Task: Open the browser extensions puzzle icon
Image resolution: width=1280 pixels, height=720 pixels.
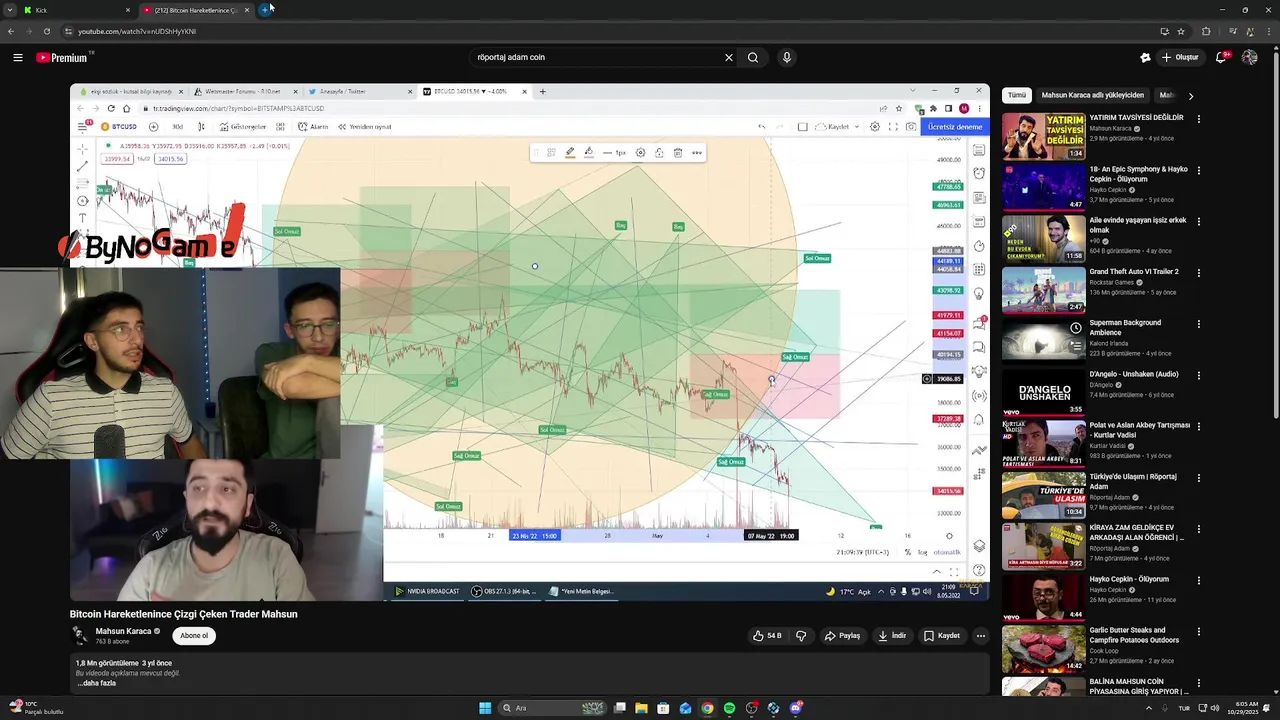Action: click(x=1206, y=31)
